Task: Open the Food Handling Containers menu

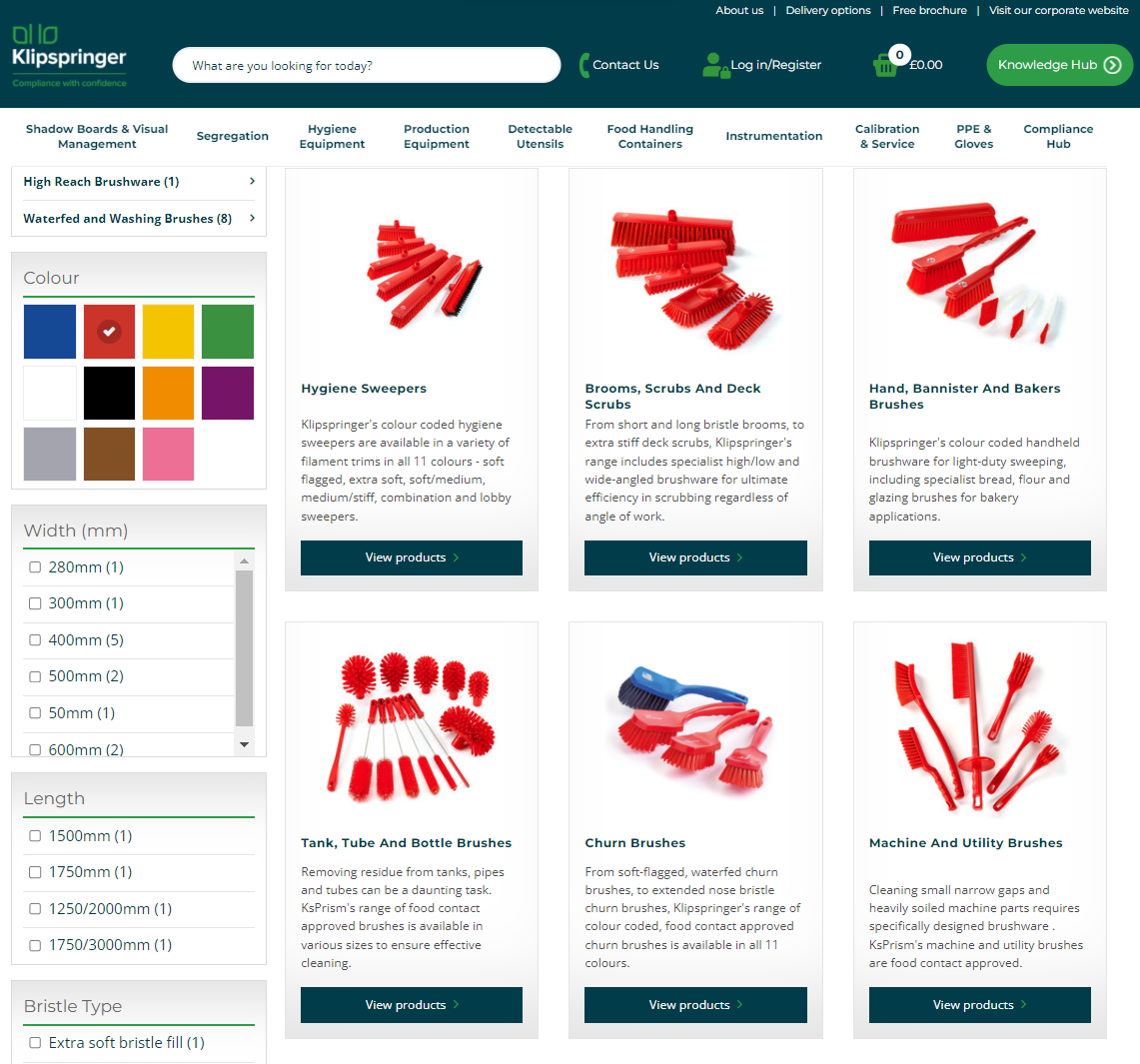Action: (650, 137)
